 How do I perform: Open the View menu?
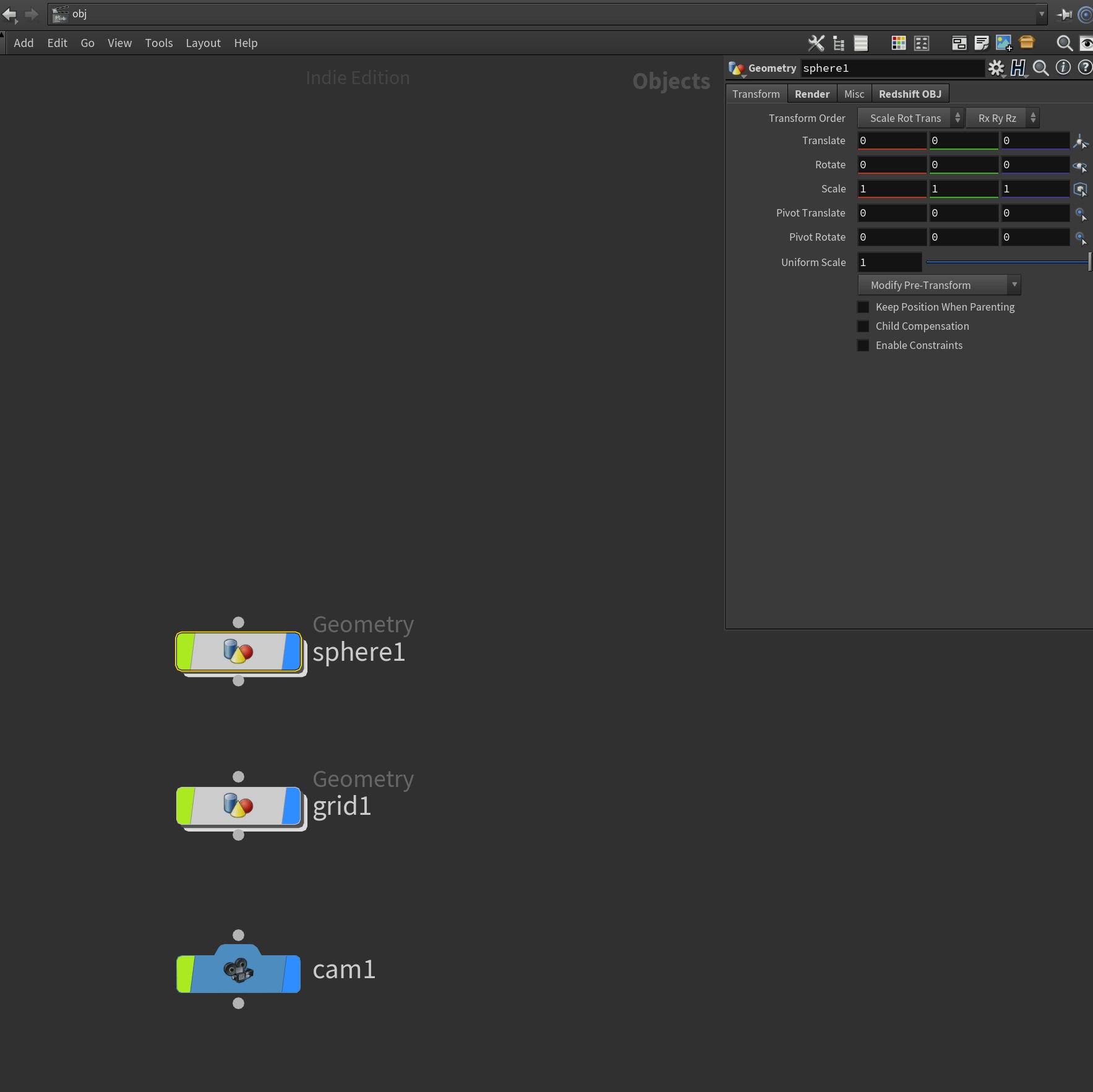coord(119,43)
